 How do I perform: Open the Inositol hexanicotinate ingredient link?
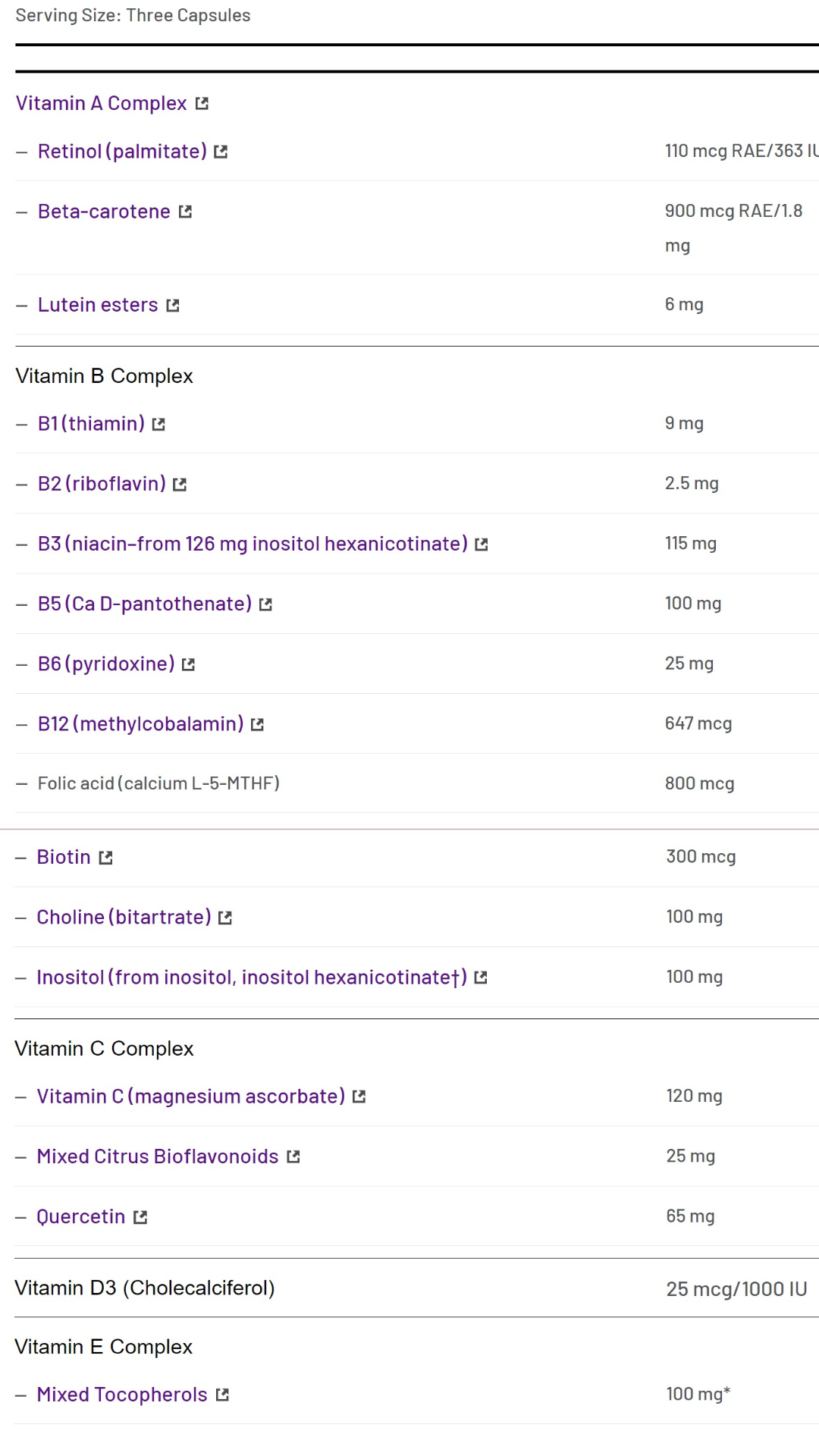(x=252, y=977)
